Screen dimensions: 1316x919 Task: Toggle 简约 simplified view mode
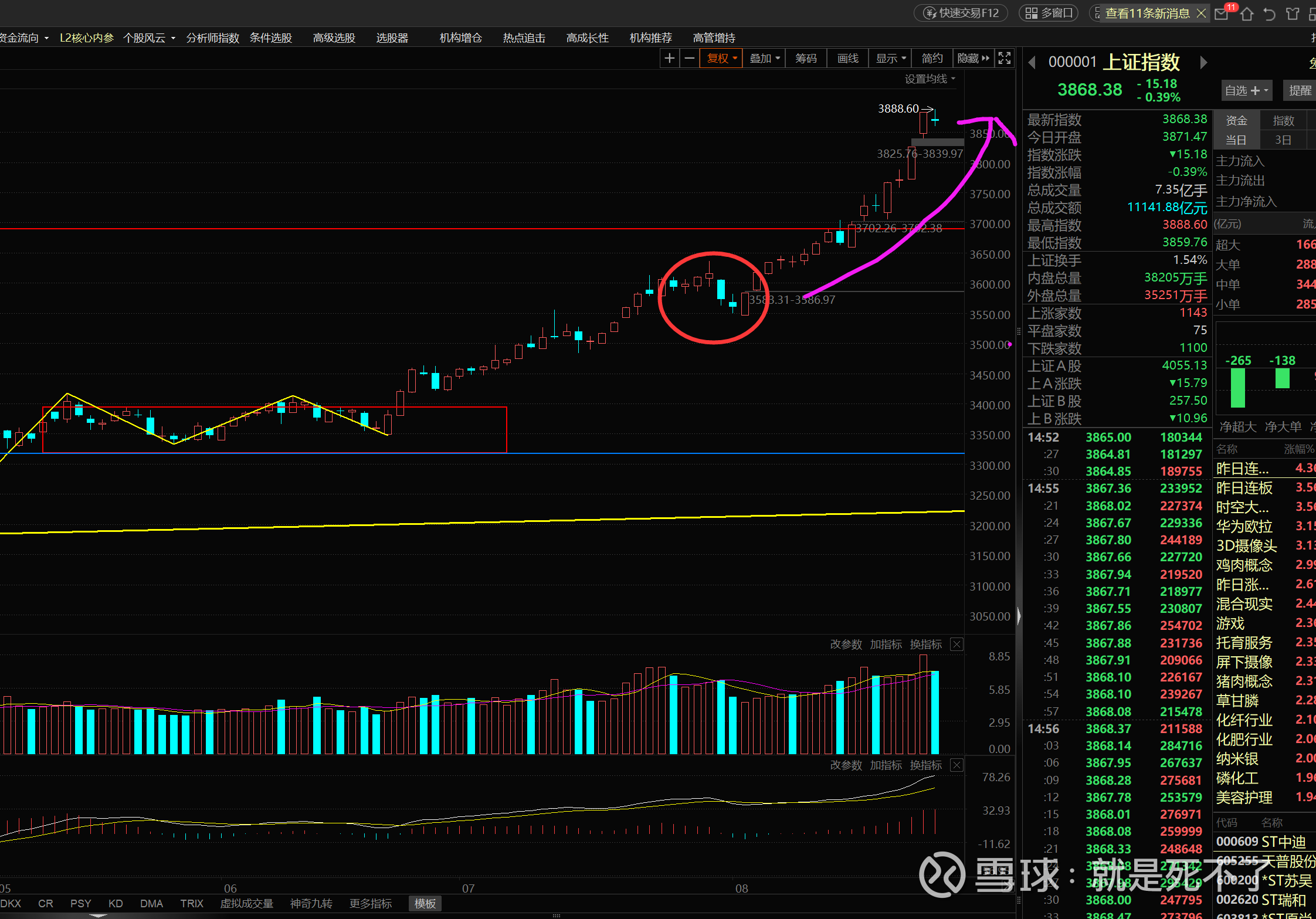[x=932, y=58]
